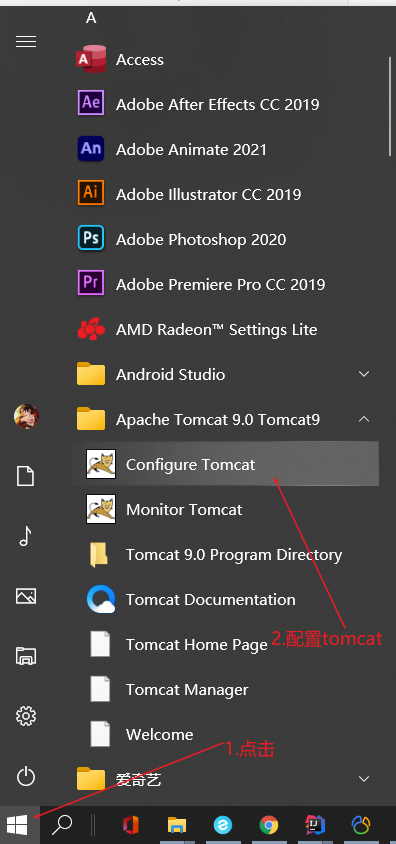The width and height of the screenshot is (396, 844).
Task: Open the Pictures sidebar icon
Action: pos(26,596)
